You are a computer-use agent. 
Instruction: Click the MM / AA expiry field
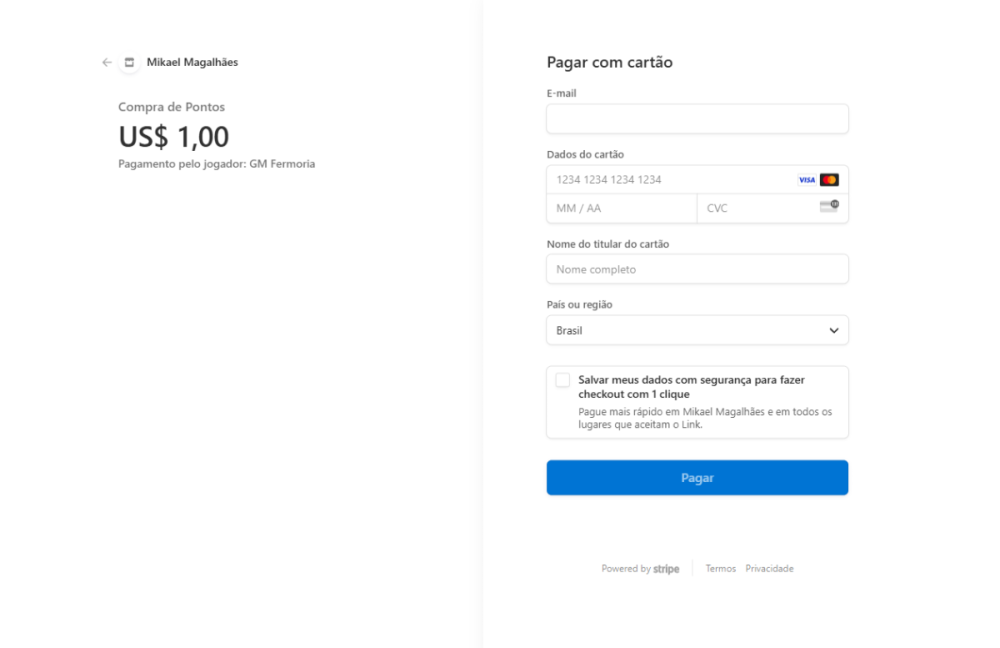(621, 209)
